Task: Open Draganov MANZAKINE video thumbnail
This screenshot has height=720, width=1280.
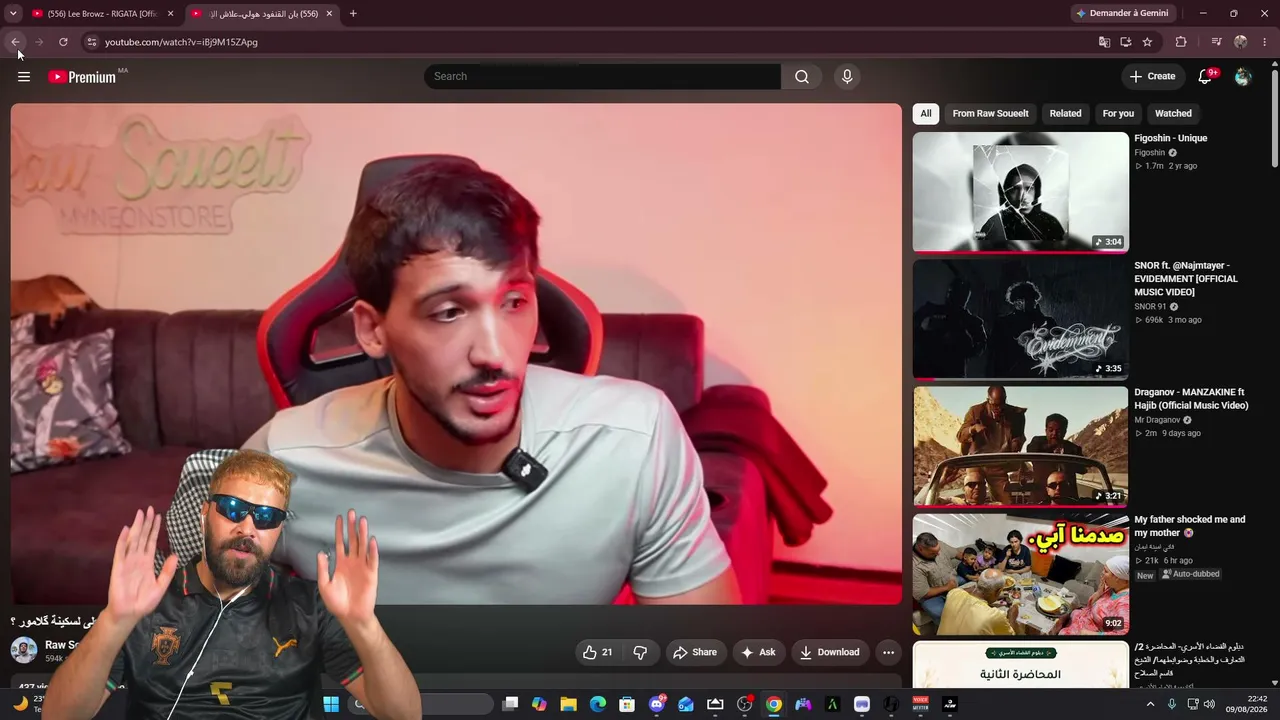Action: pyautogui.click(x=1020, y=446)
